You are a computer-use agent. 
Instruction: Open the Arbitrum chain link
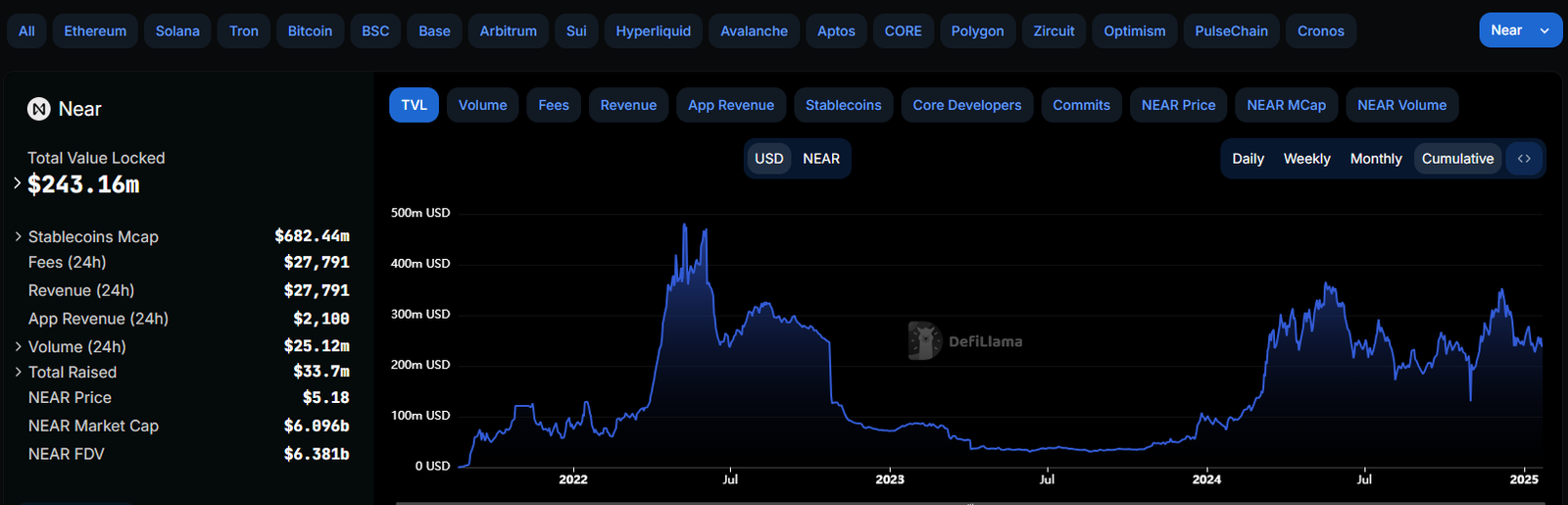click(x=508, y=30)
